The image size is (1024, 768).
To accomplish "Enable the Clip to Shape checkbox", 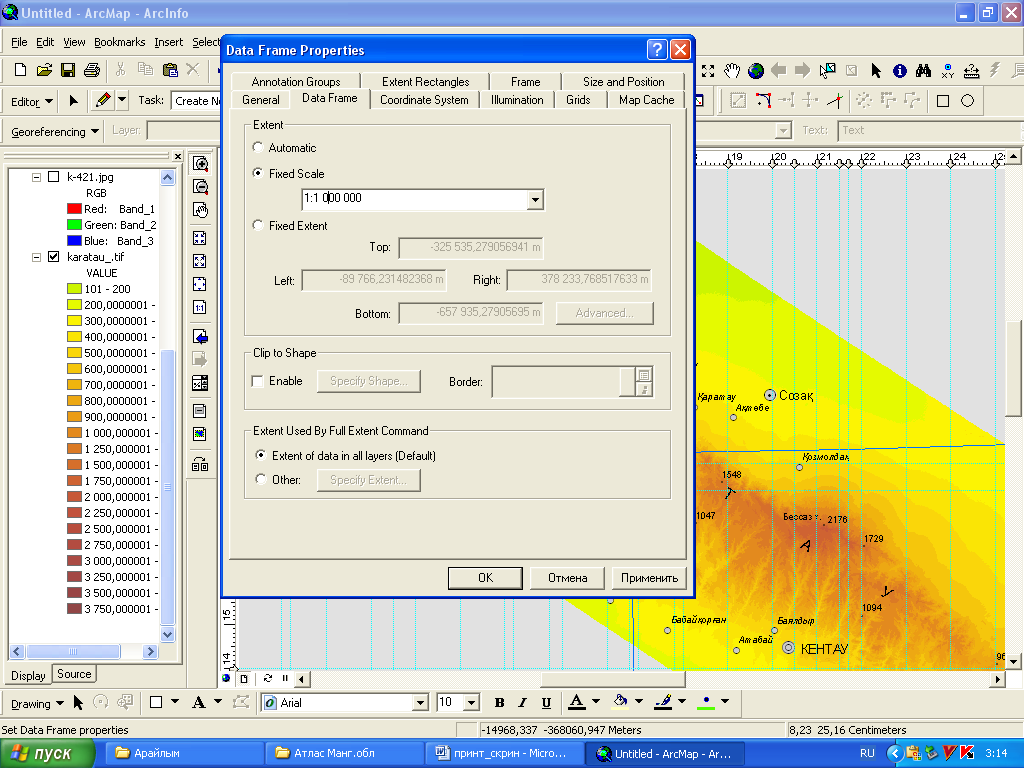I will tap(258, 381).
